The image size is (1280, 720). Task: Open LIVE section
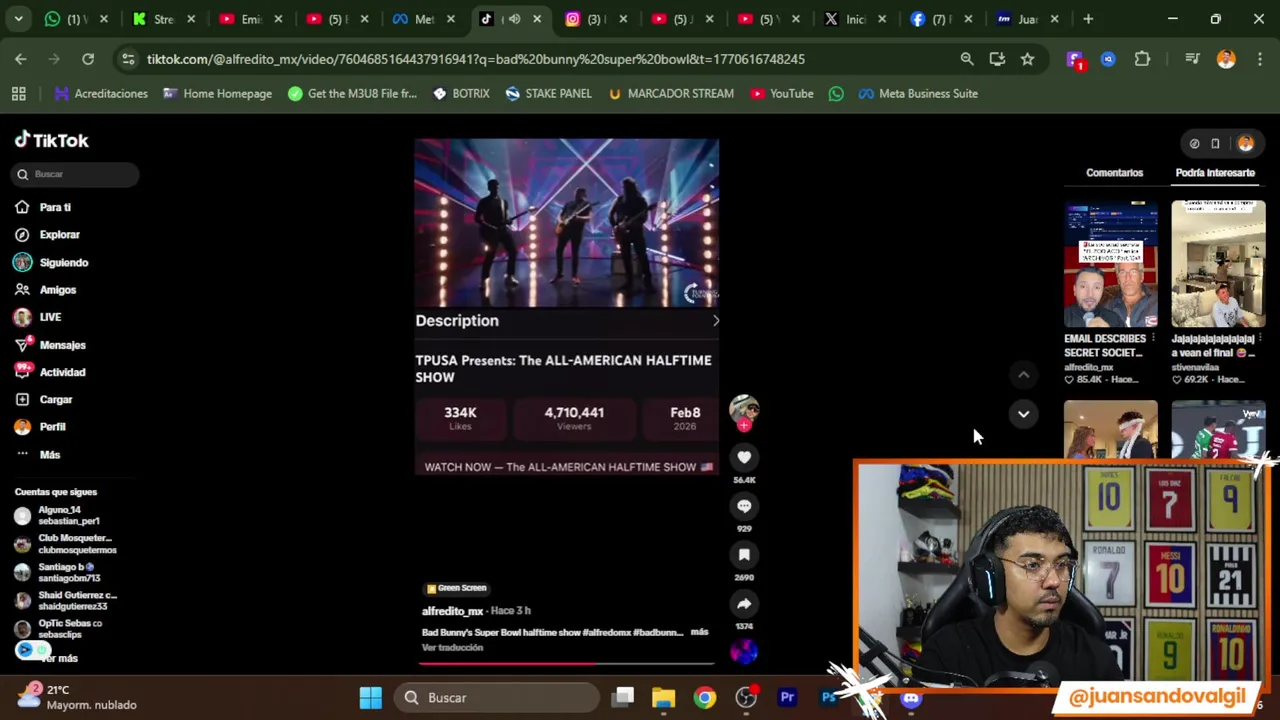tap(50, 317)
